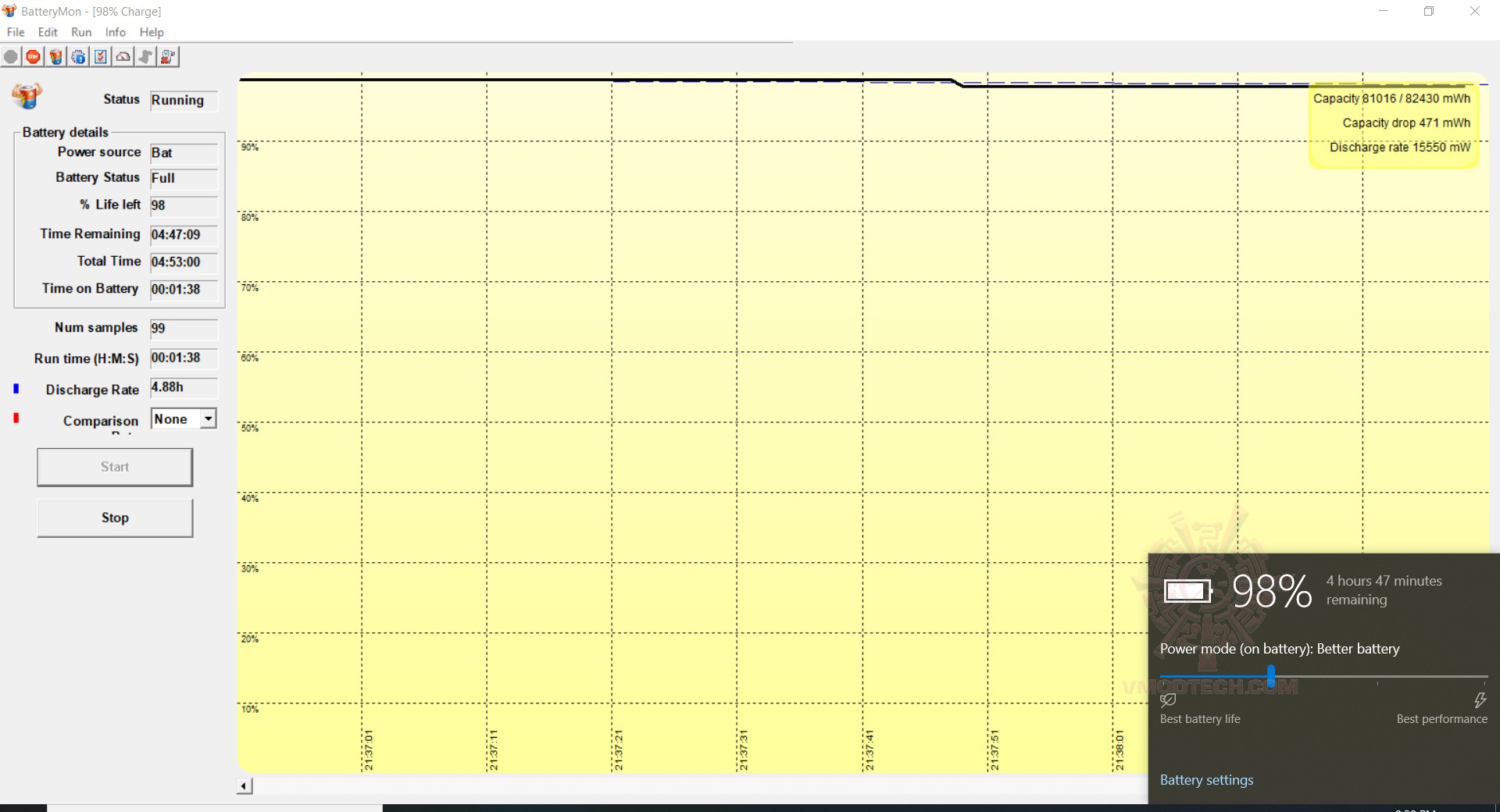Click the Discharge rate 15550 mW readout
The height and width of the screenshot is (812, 1500).
click(x=1400, y=147)
